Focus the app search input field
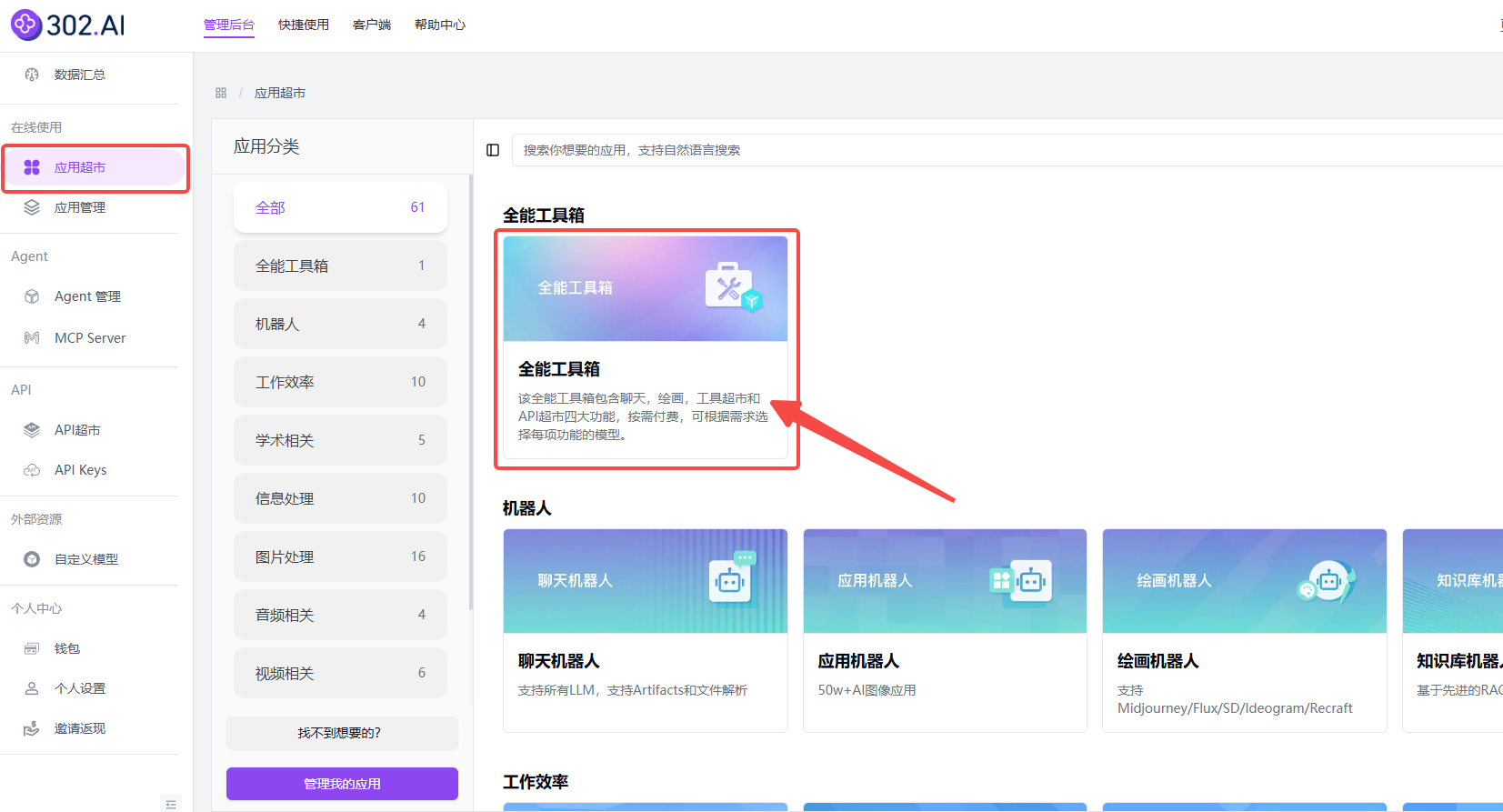The width and height of the screenshot is (1503, 812). click(1007, 150)
